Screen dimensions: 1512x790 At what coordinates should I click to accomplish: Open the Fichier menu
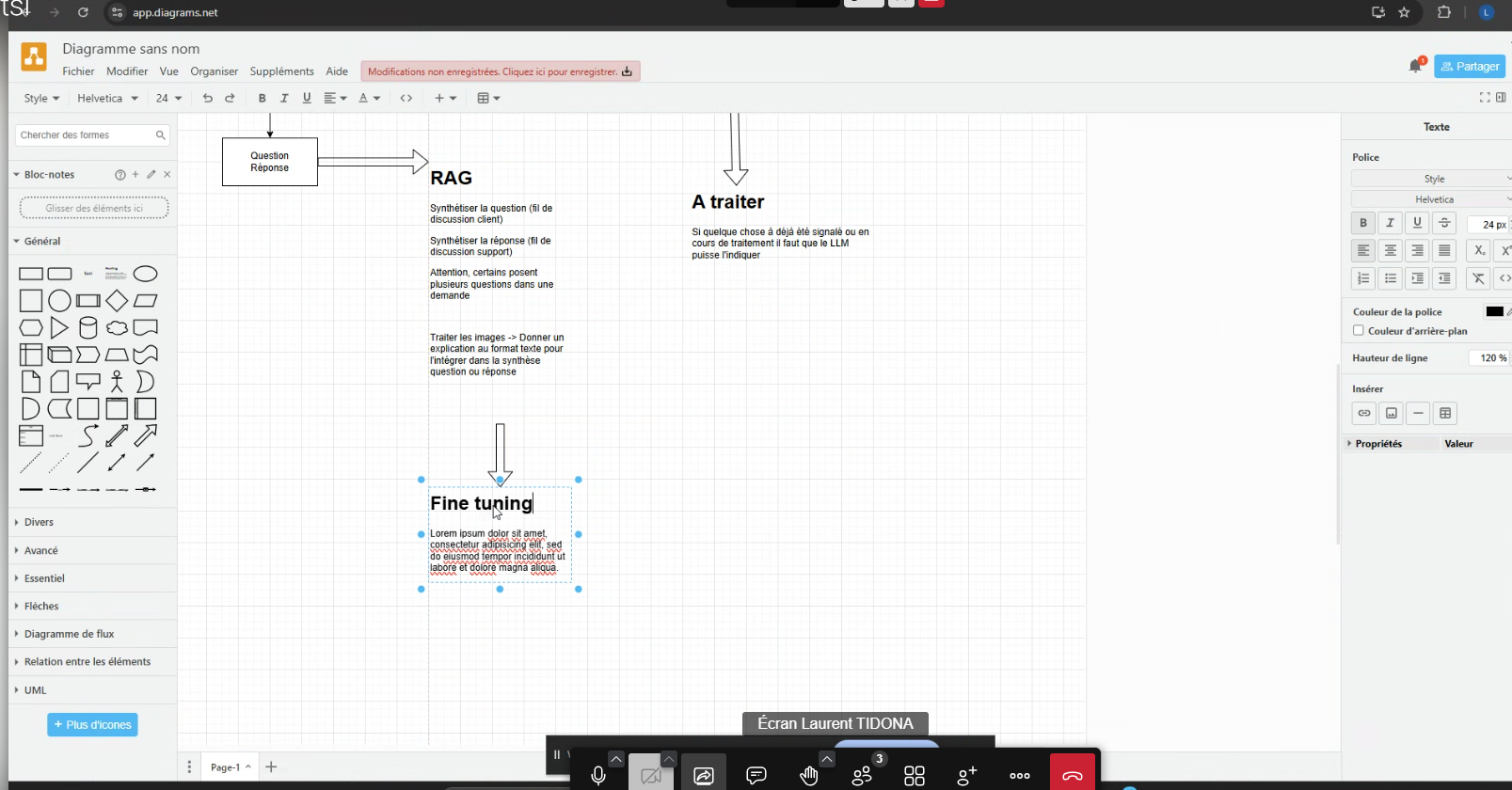[78, 71]
